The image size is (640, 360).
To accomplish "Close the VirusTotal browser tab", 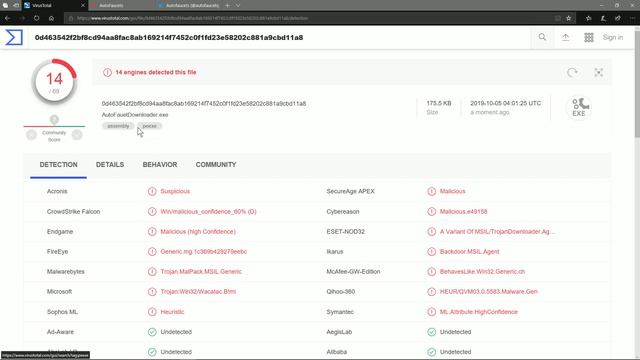I will tap(83, 5).
